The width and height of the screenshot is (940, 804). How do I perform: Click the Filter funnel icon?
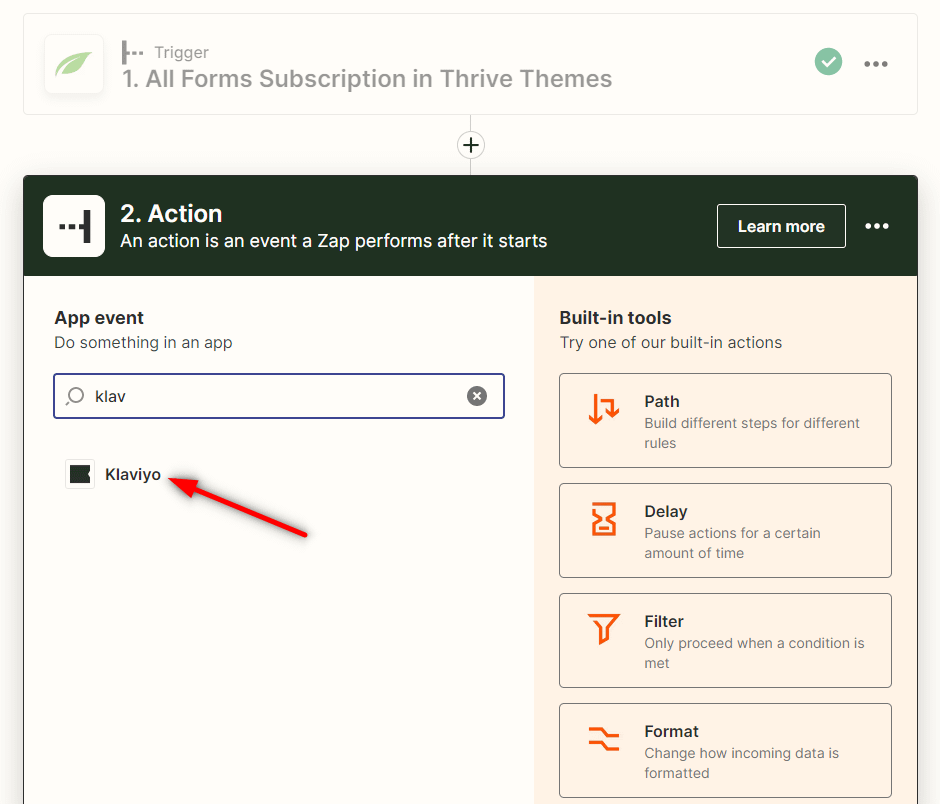[604, 630]
